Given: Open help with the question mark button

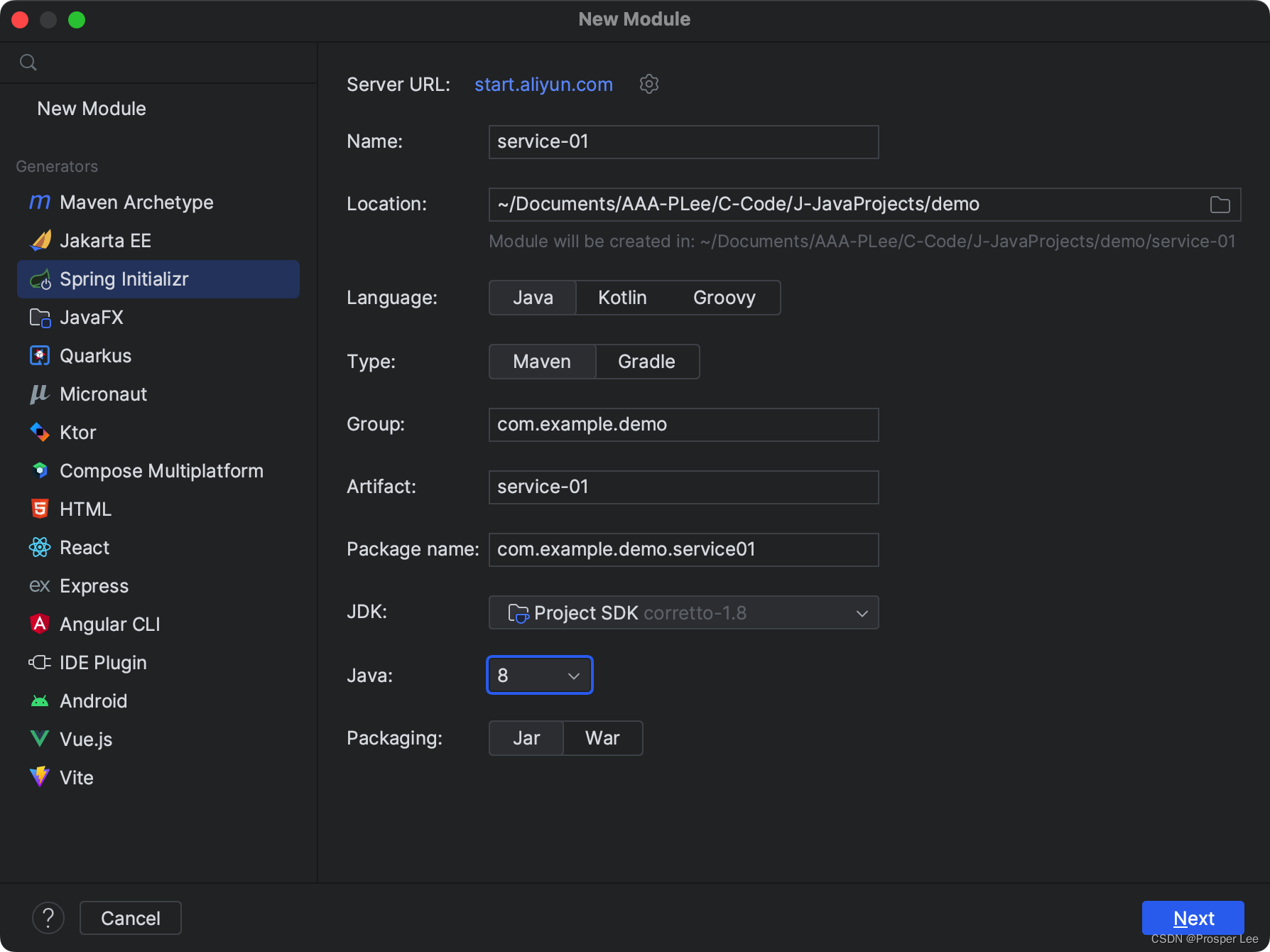Looking at the screenshot, I should [x=48, y=918].
